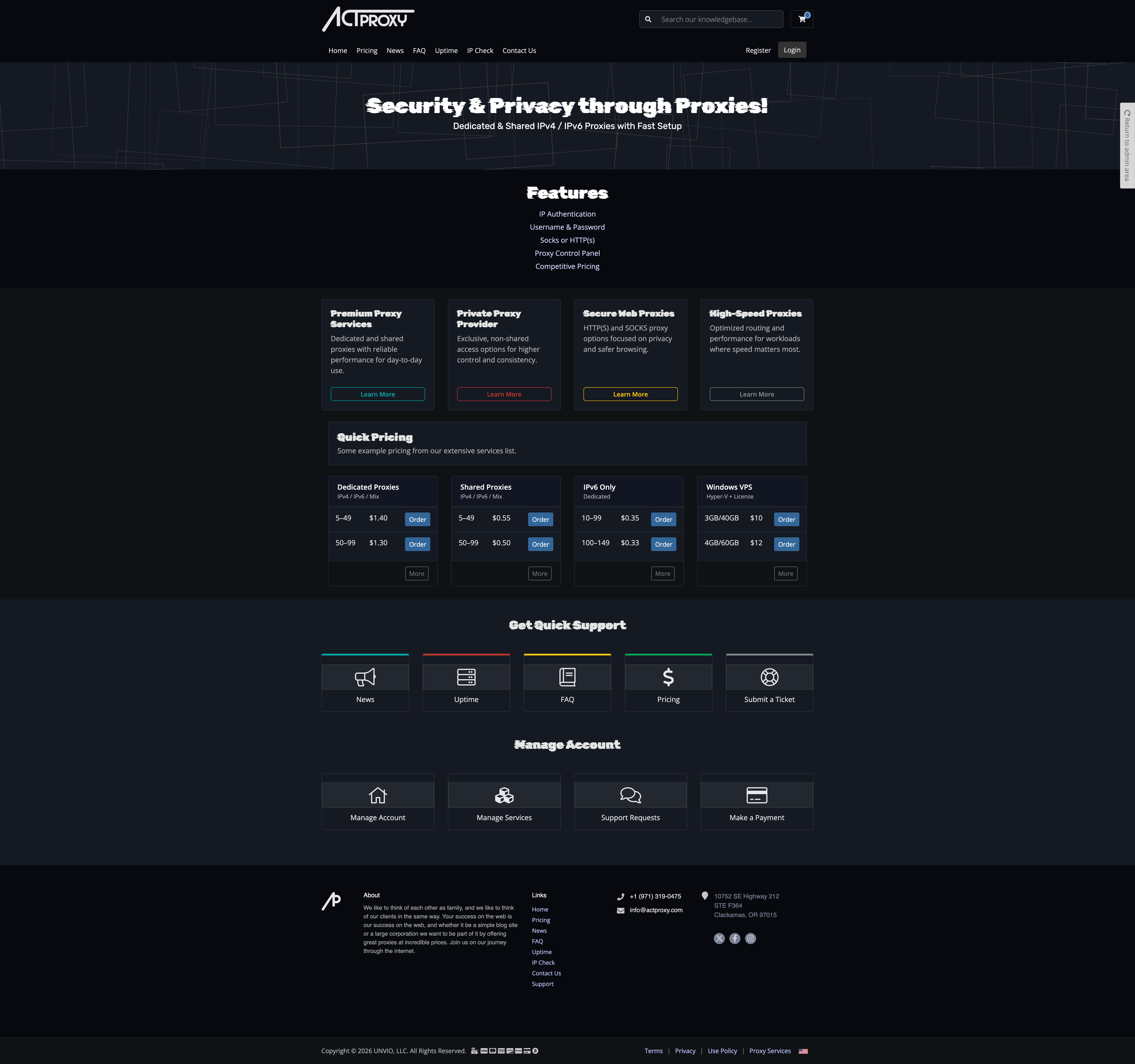Open the IP Check navigation item
1135x1064 pixels.
pyautogui.click(x=479, y=50)
